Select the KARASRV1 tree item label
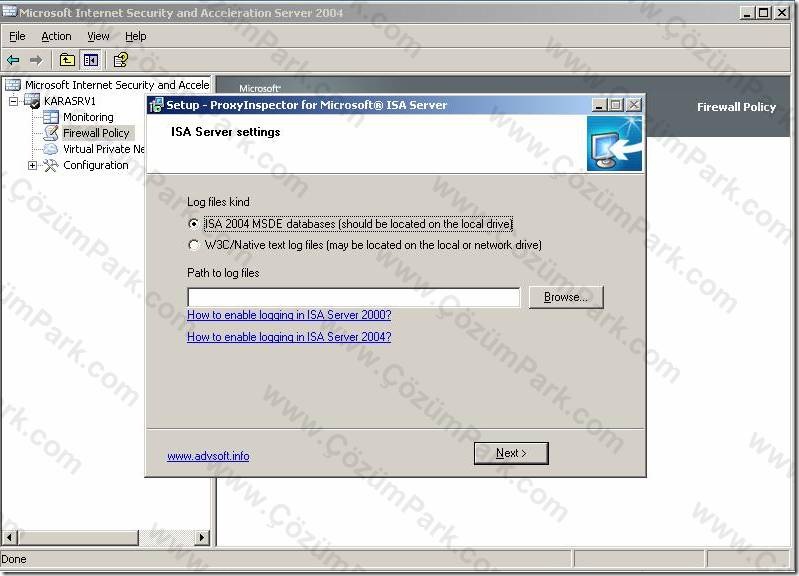Image resolution: width=799 pixels, height=576 pixels. click(x=70, y=101)
